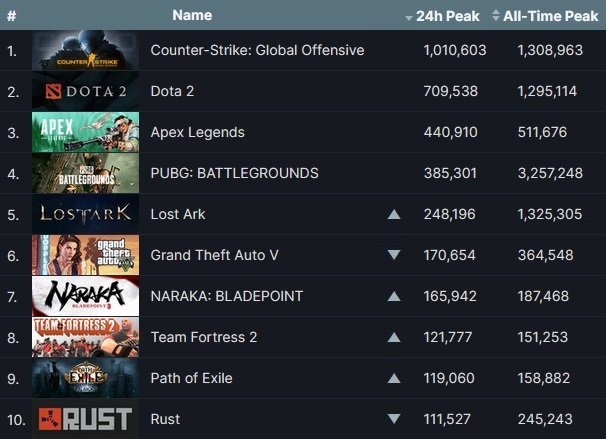
Task: Click the up-trend arrow beside Lost Ark
Action: point(394,215)
